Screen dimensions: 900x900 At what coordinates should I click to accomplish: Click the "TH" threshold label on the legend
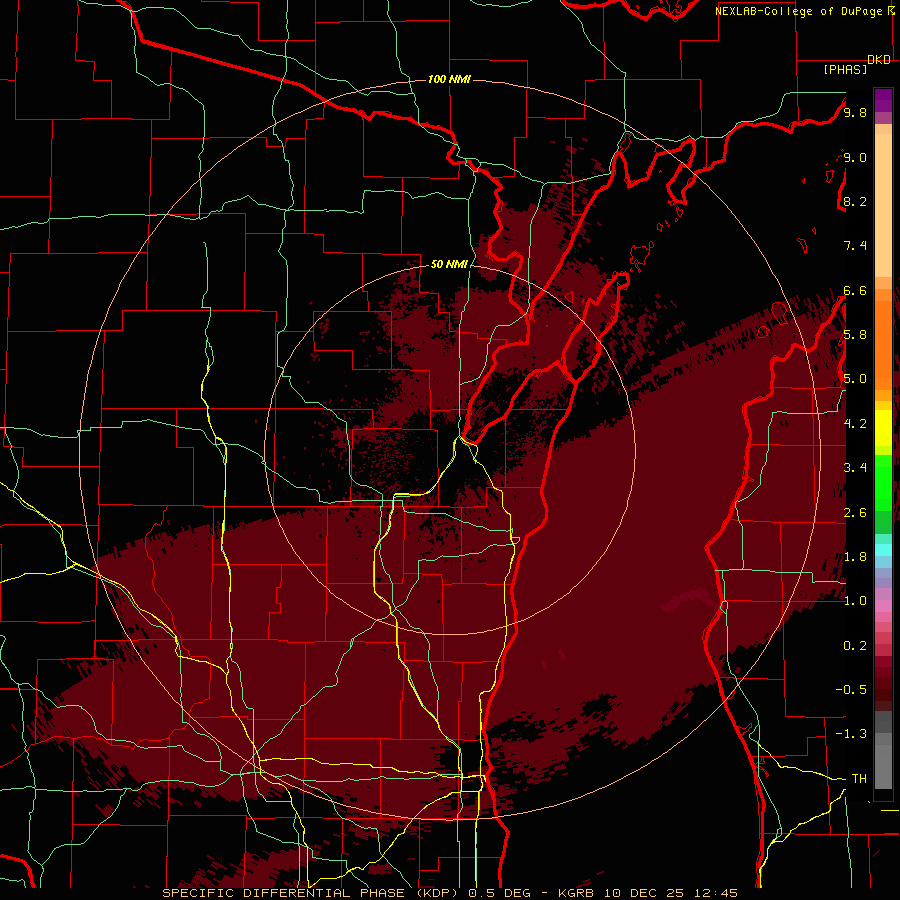[859, 779]
